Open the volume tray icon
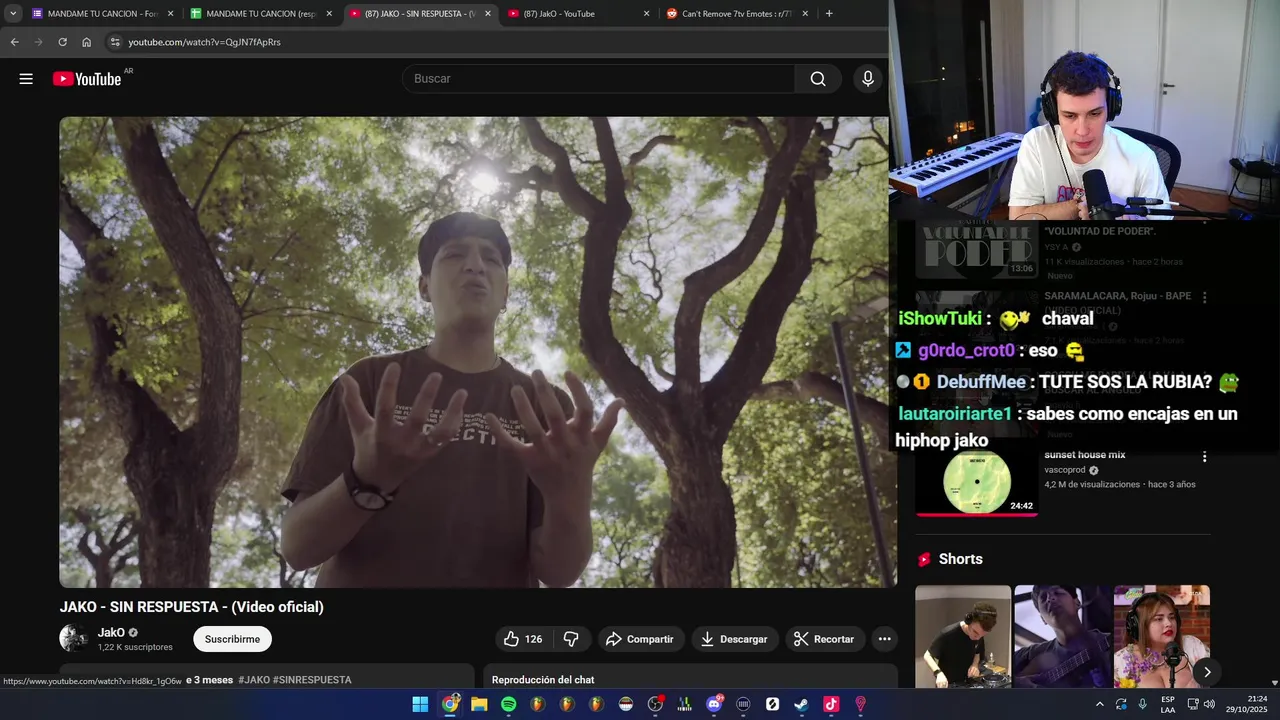The height and width of the screenshot is (720, 1280). click(1209, 704)
